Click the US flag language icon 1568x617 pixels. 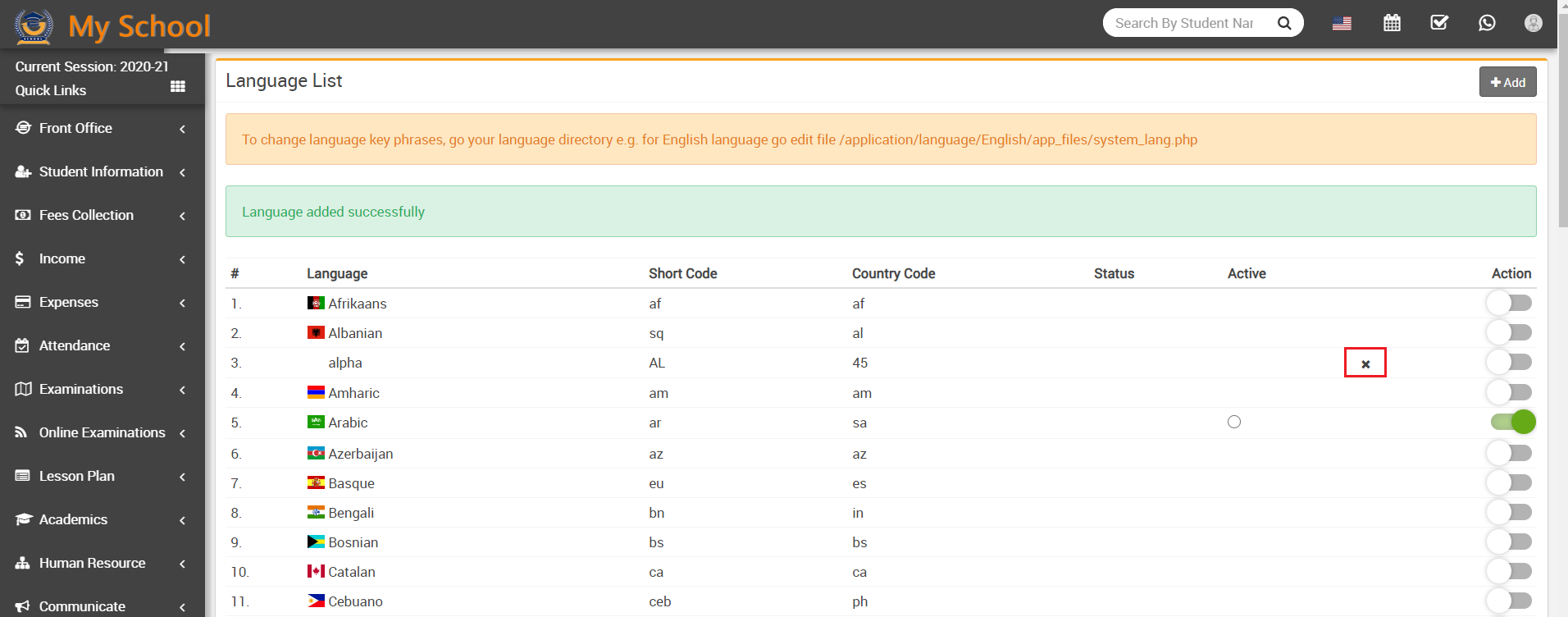tap(1342, 23)
